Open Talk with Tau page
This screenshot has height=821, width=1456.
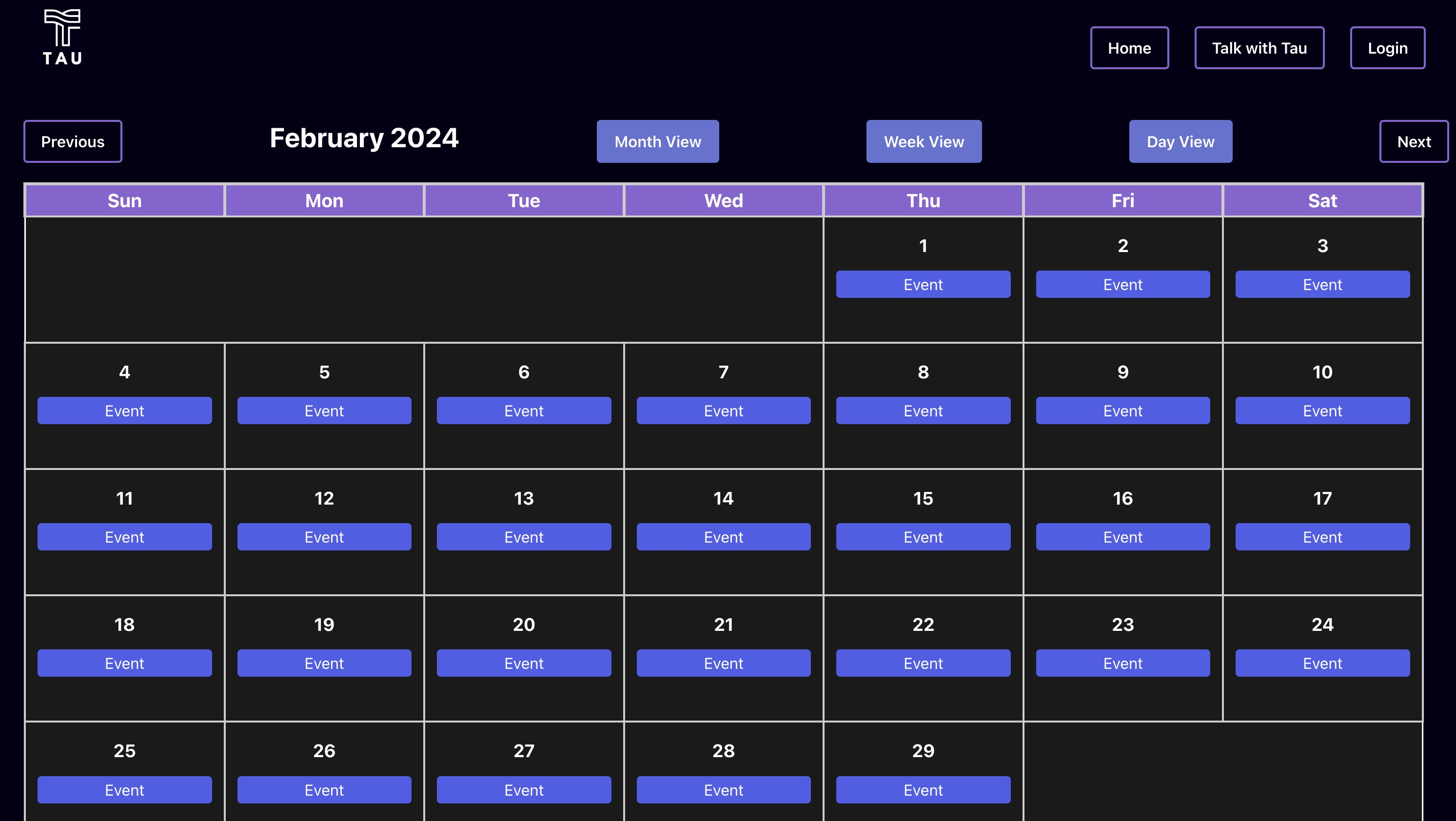point(1259,48)
